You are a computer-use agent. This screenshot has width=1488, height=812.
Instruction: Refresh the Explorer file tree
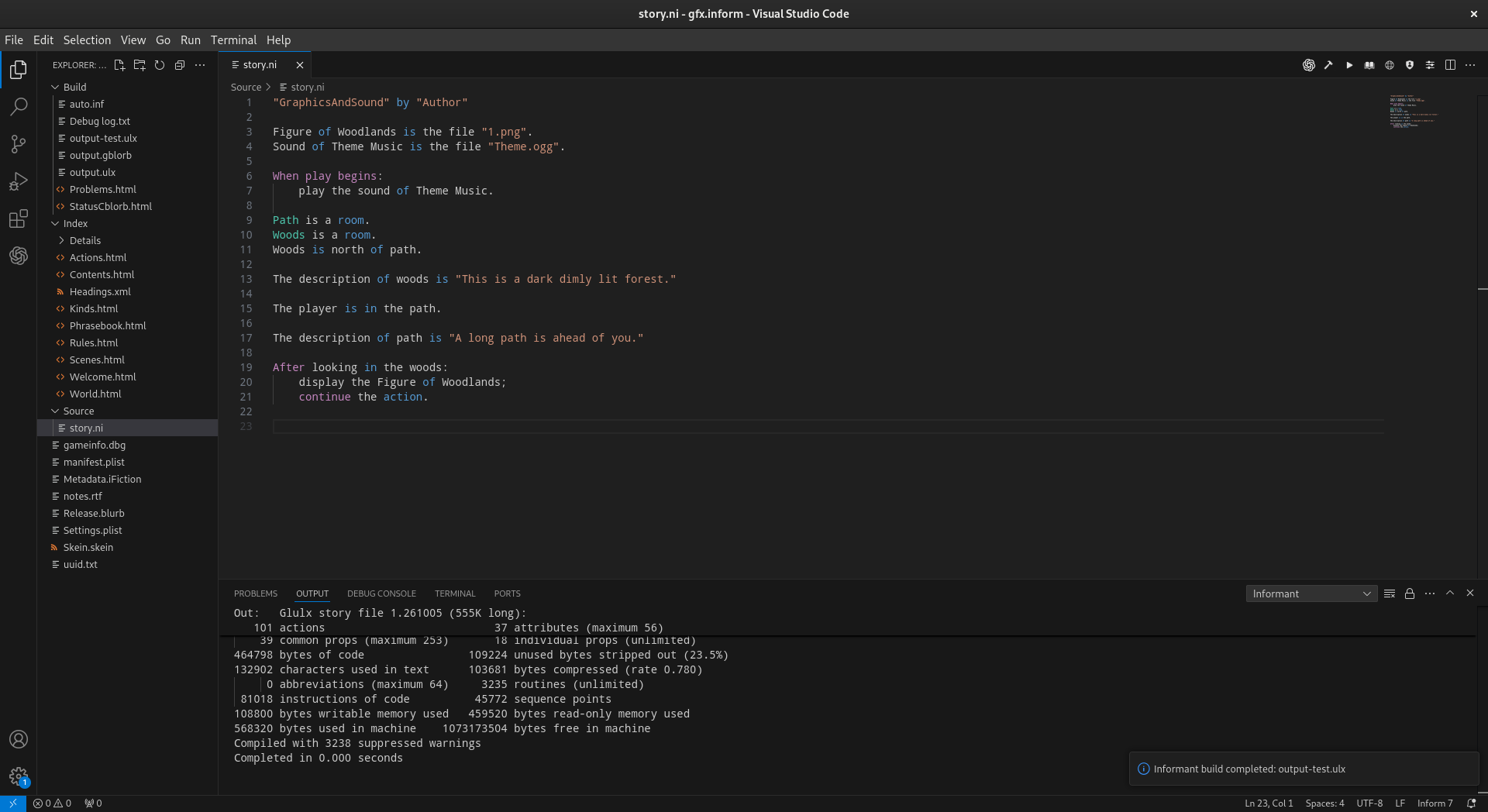[160, 65]
